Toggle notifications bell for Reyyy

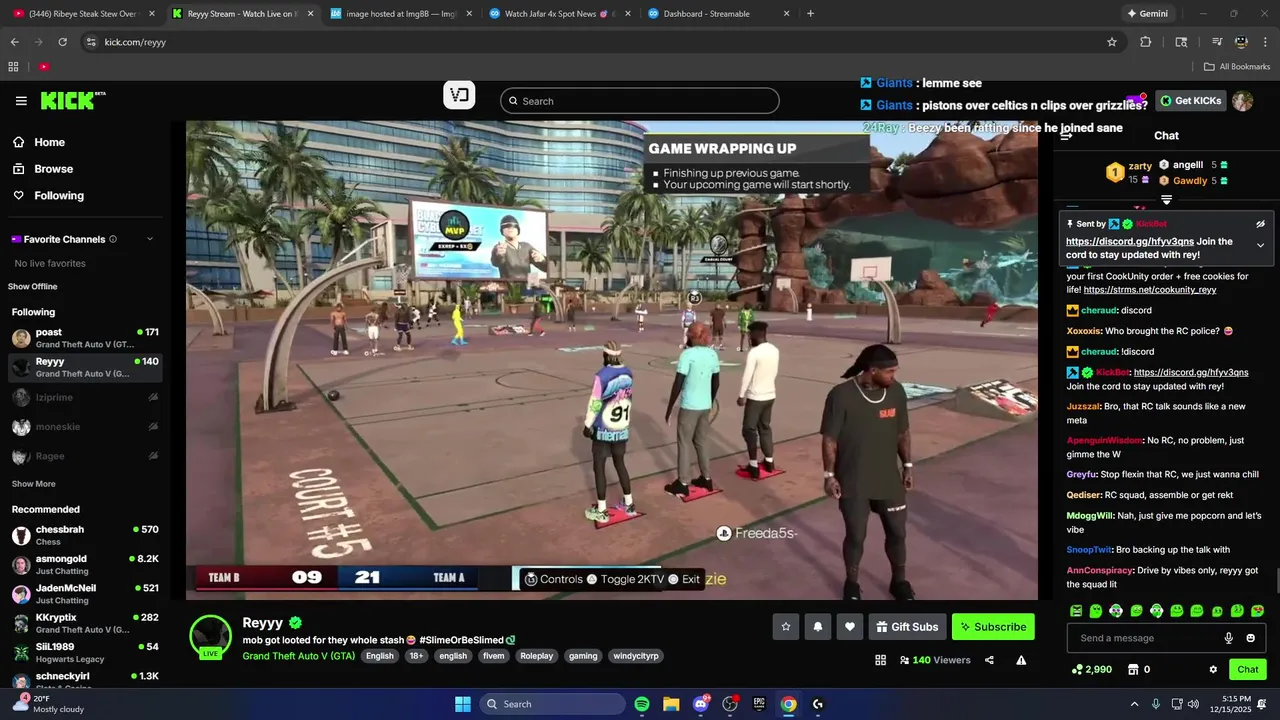(x=818, y=627)
